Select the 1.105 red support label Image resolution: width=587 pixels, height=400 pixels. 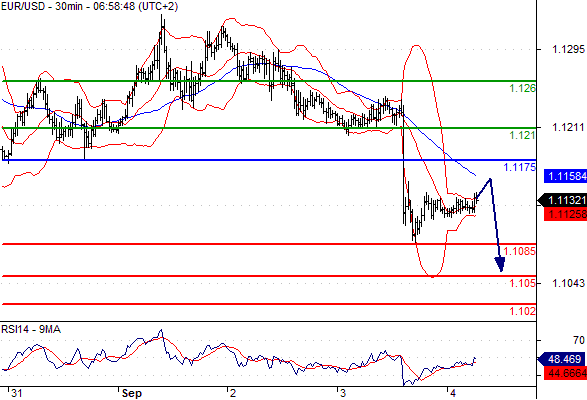point(523,283)
